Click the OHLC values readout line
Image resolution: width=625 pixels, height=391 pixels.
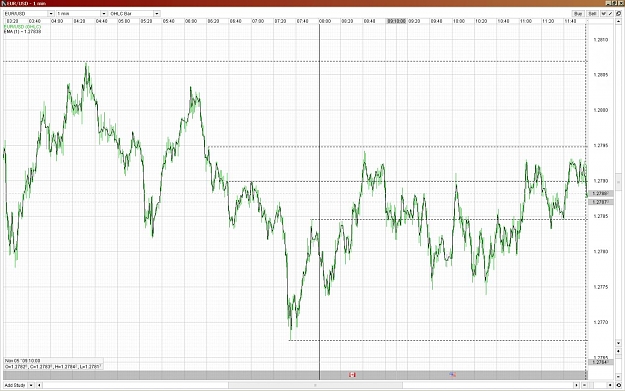pyautogui.click(x=53, y=366)
